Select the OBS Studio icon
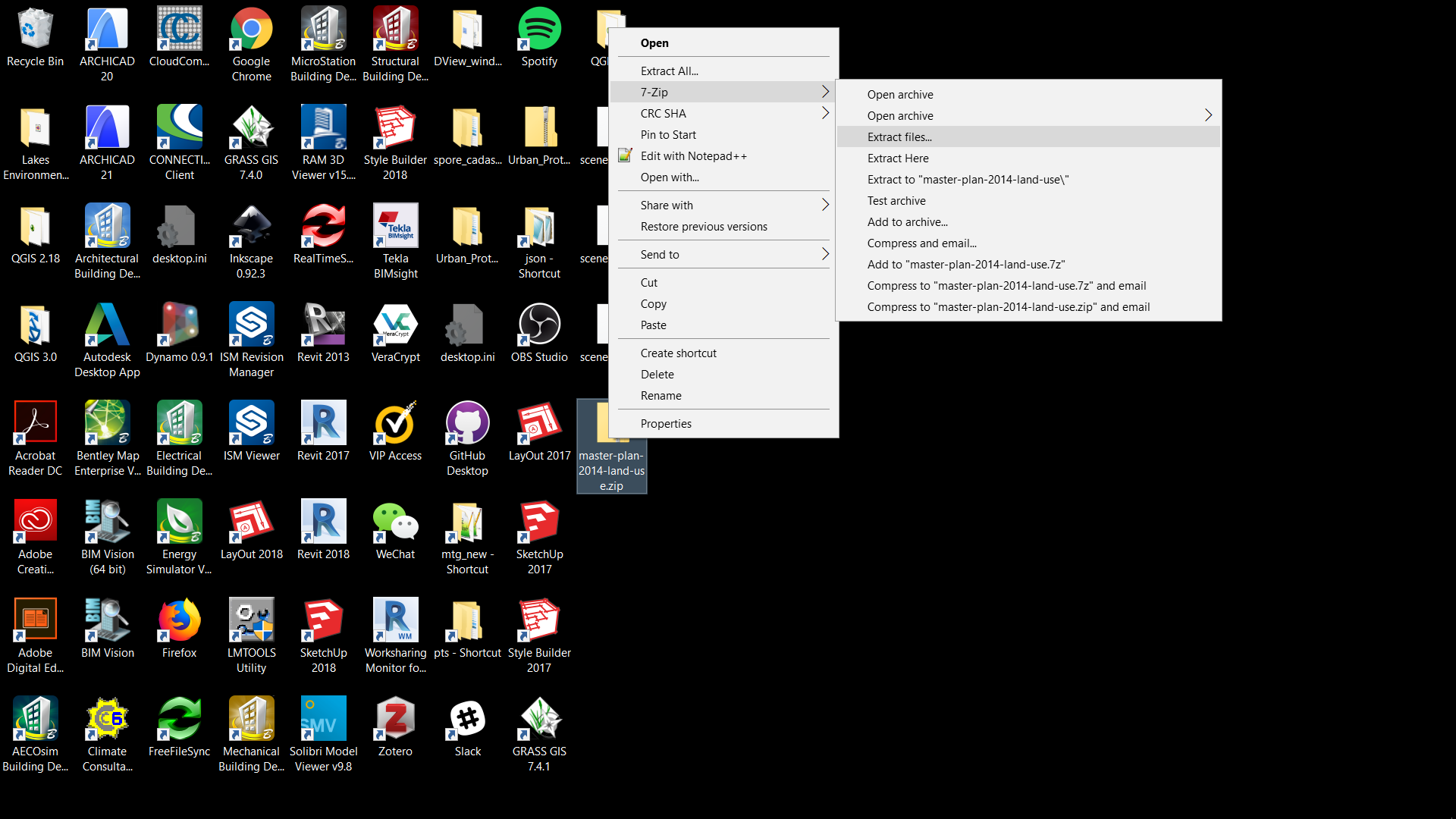Image resolution: width=1456 pixels, height=819 pixels. pos(539,326)
